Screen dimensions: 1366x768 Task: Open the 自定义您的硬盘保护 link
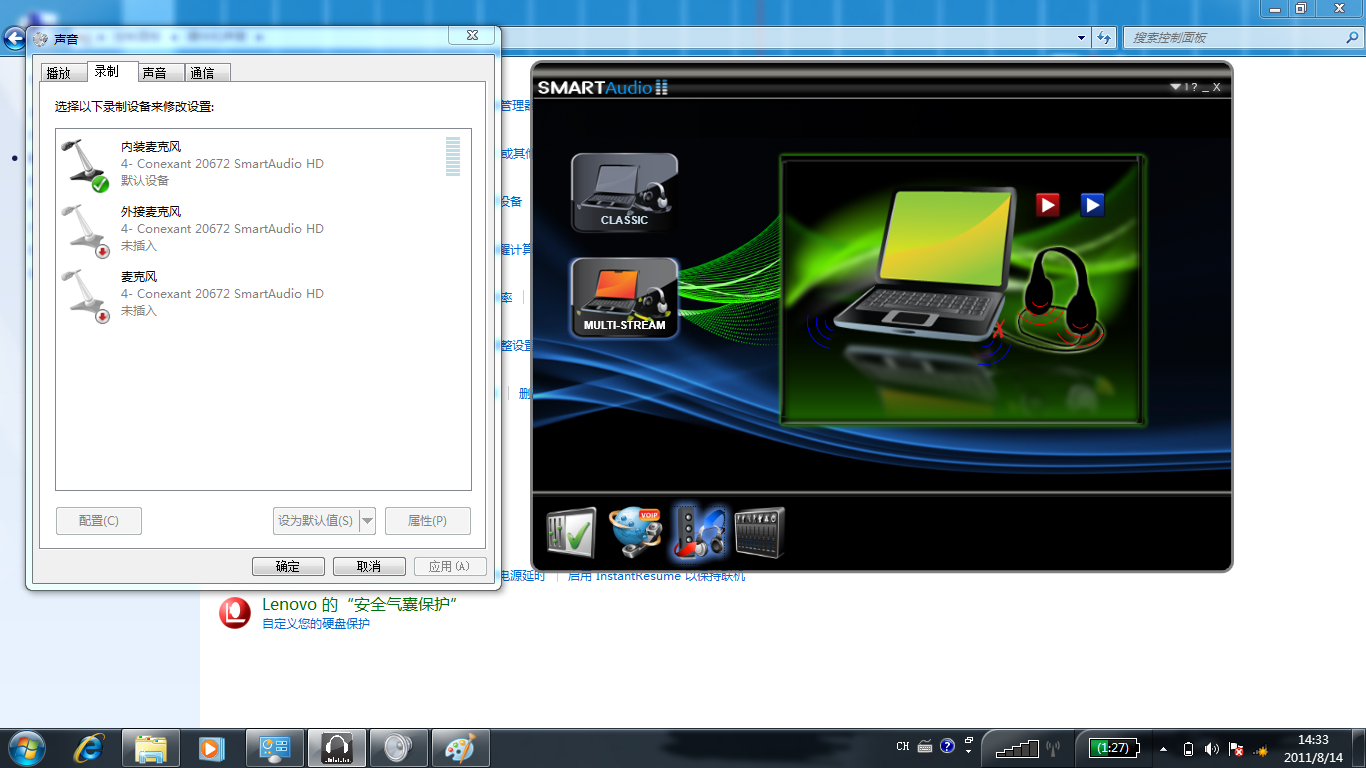click(316, 624)
